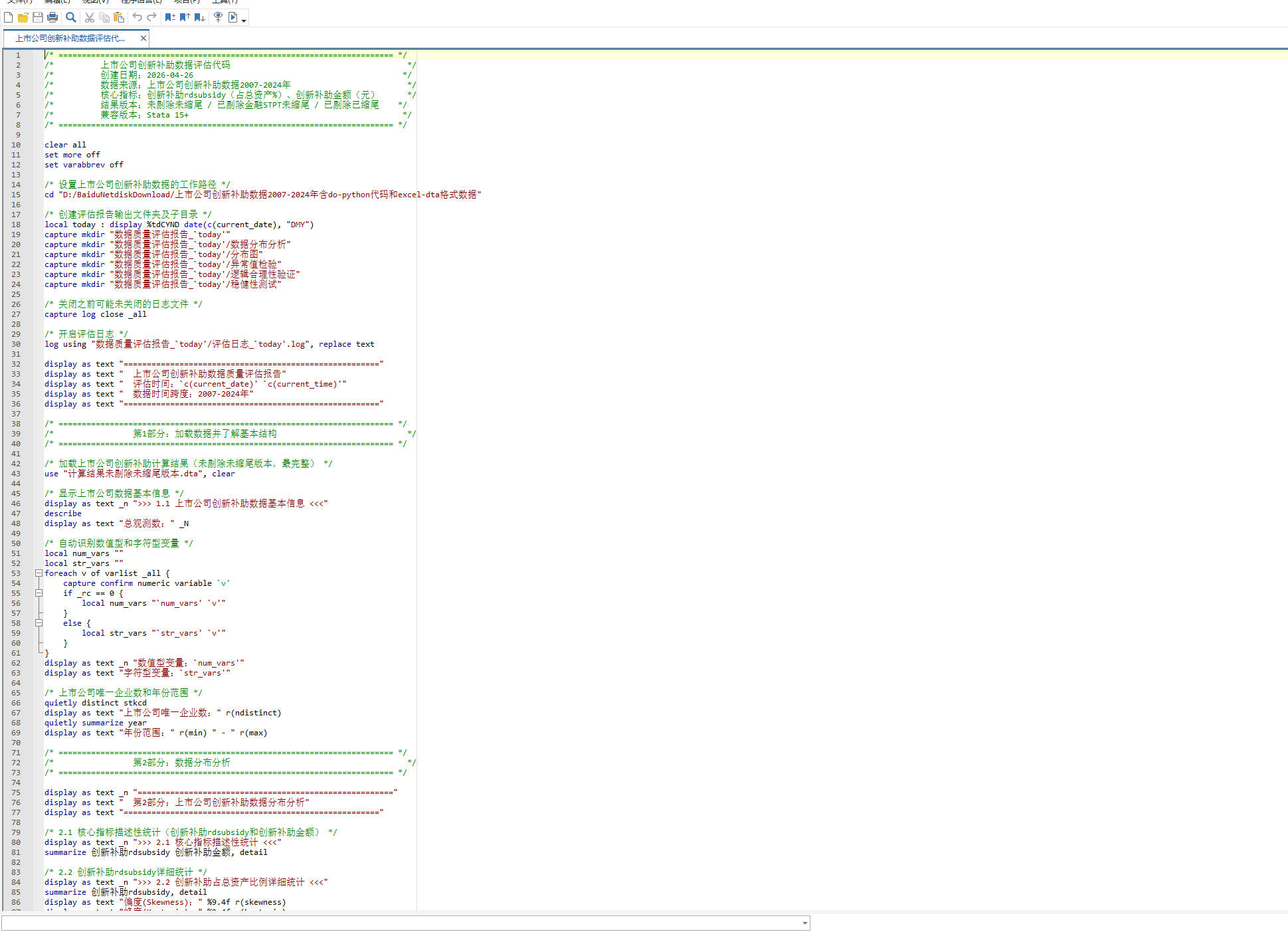The height and width of the screenshot is (932, 1288).
Task: Collapse the if block on line 55
Action: [39, 593]
